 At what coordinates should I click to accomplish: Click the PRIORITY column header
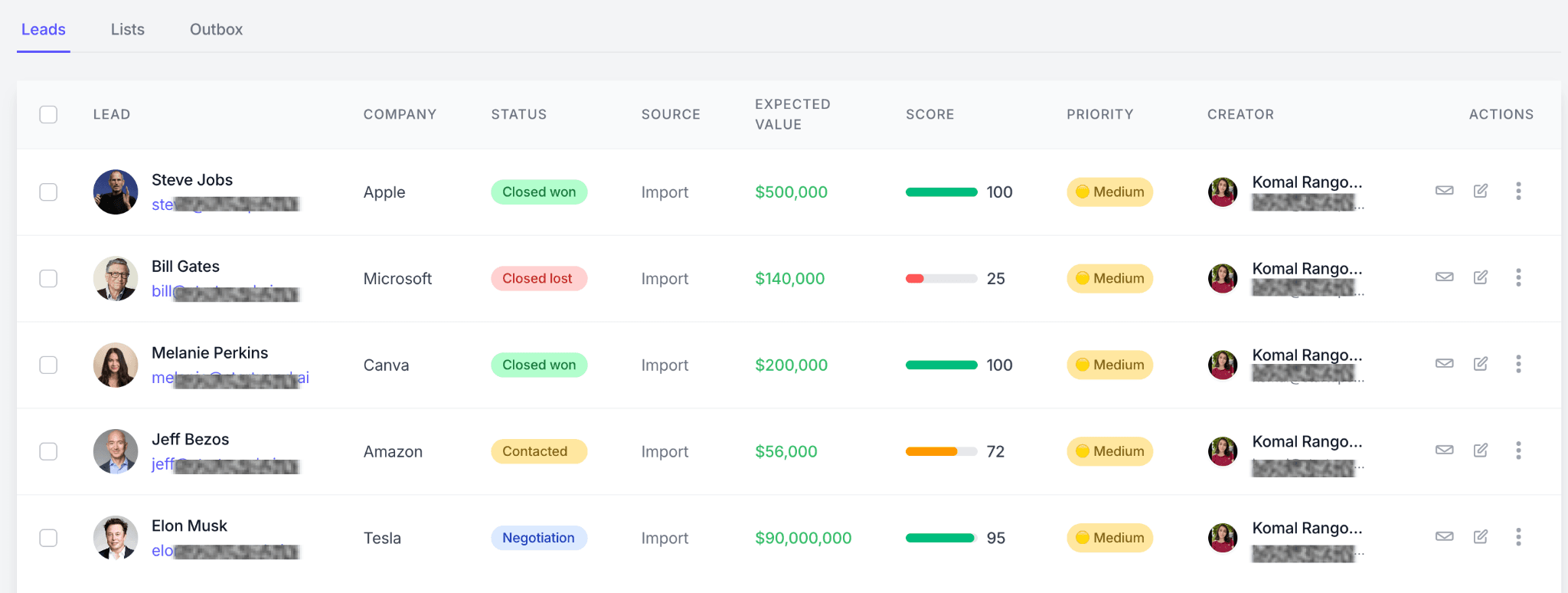click(1099, 115)
